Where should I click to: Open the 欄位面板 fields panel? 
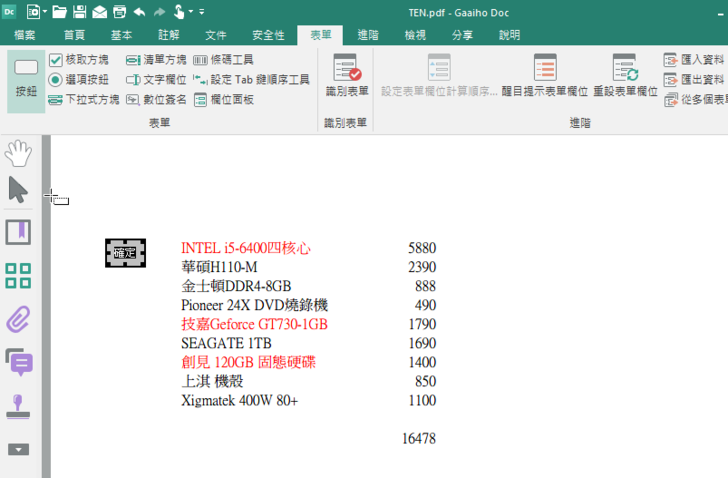click(223, 99)
